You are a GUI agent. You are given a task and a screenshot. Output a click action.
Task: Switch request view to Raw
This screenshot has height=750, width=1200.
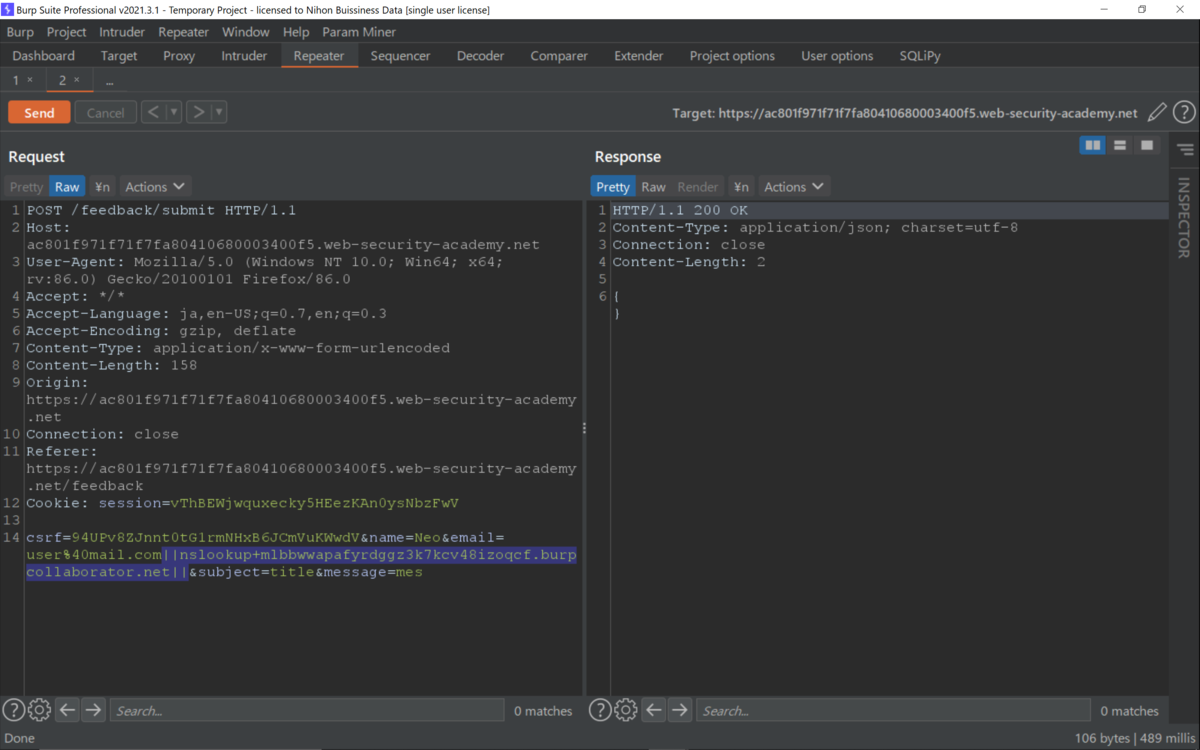click(67, 187)
